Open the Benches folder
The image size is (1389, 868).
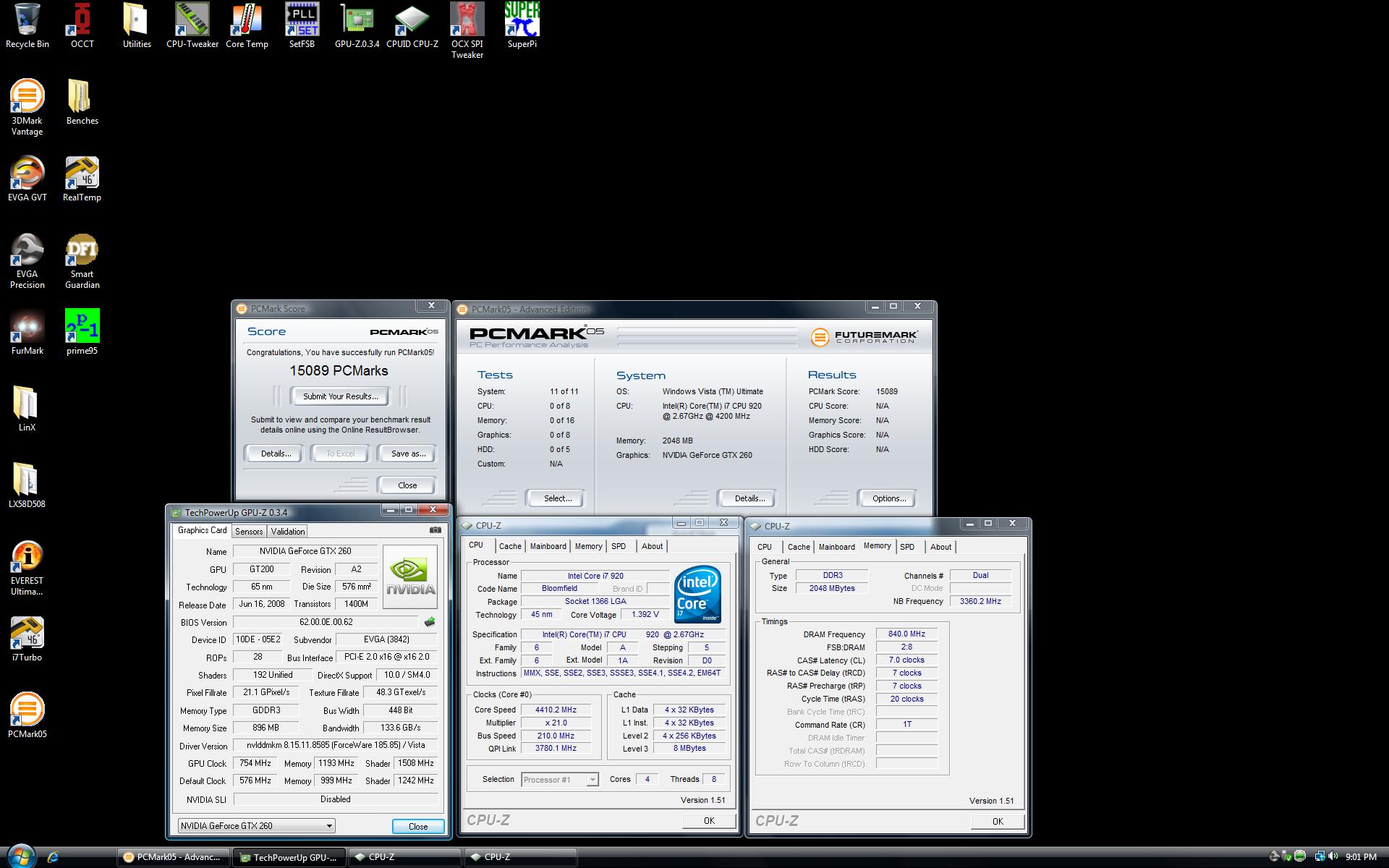click(82, 102)
